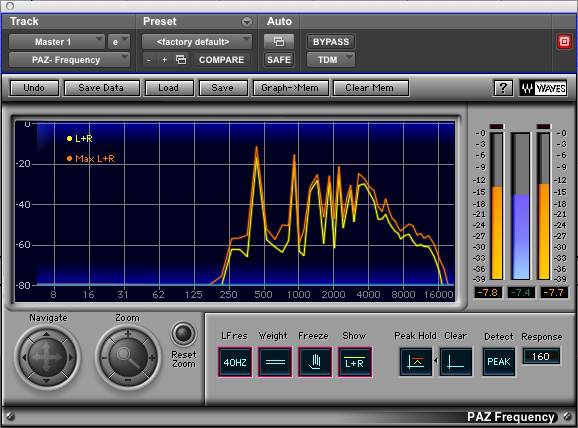Screen dimensions: 578x428
Task: Open the 'e' insert selector dropdown
Action: click(119, 42)
